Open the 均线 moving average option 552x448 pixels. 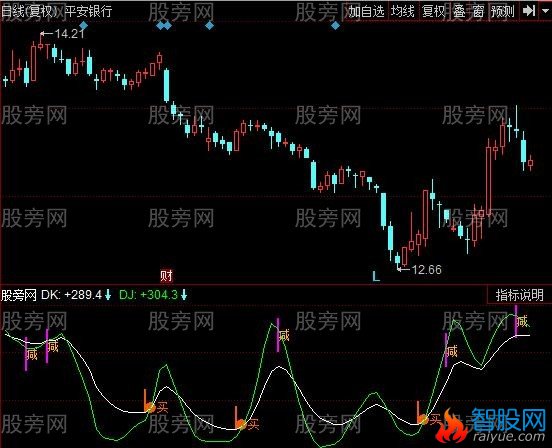[403, 12]
